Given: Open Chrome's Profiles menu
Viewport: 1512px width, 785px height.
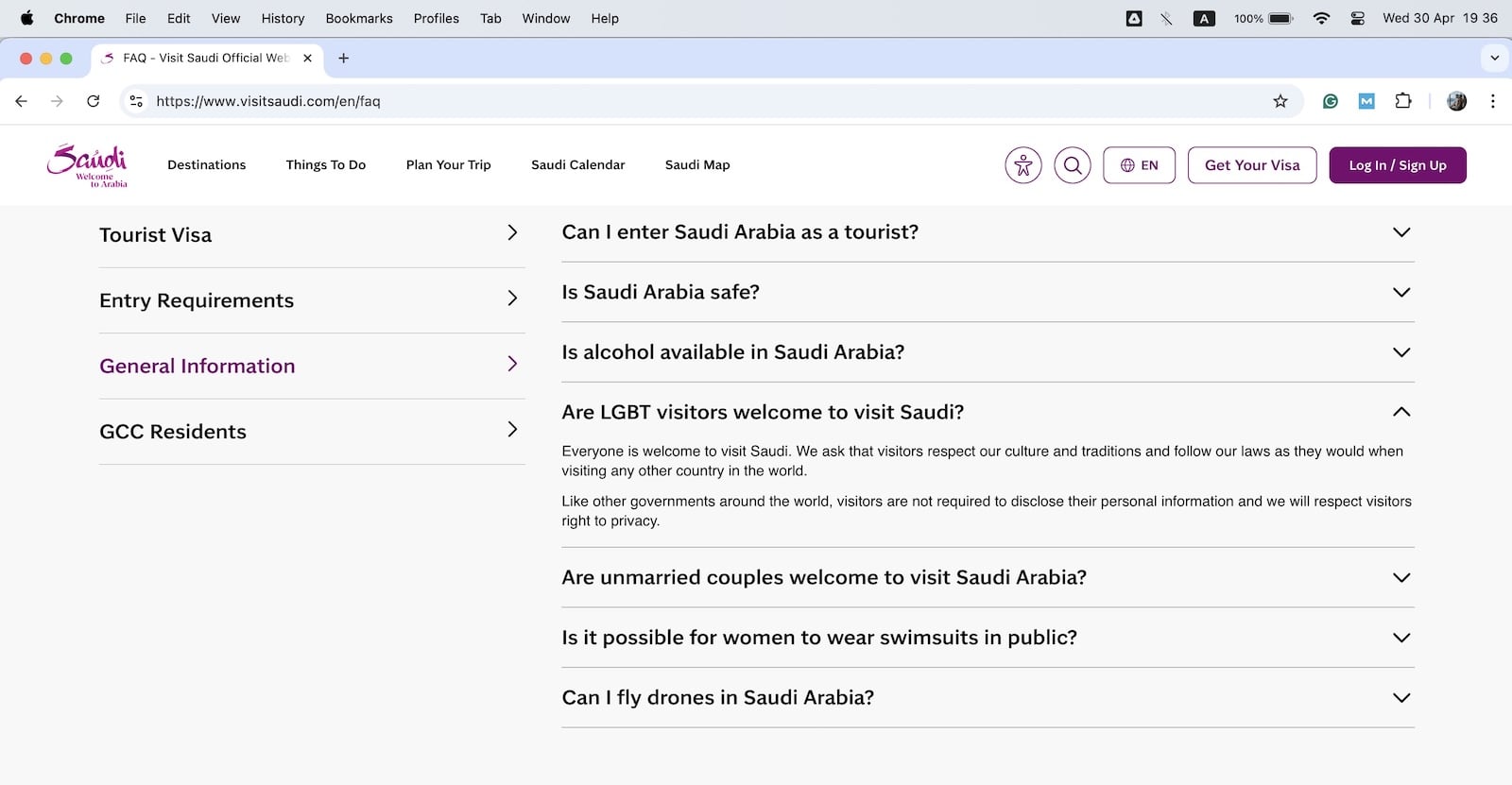Looking at the screenshot, I should click(x=437, y=18).
